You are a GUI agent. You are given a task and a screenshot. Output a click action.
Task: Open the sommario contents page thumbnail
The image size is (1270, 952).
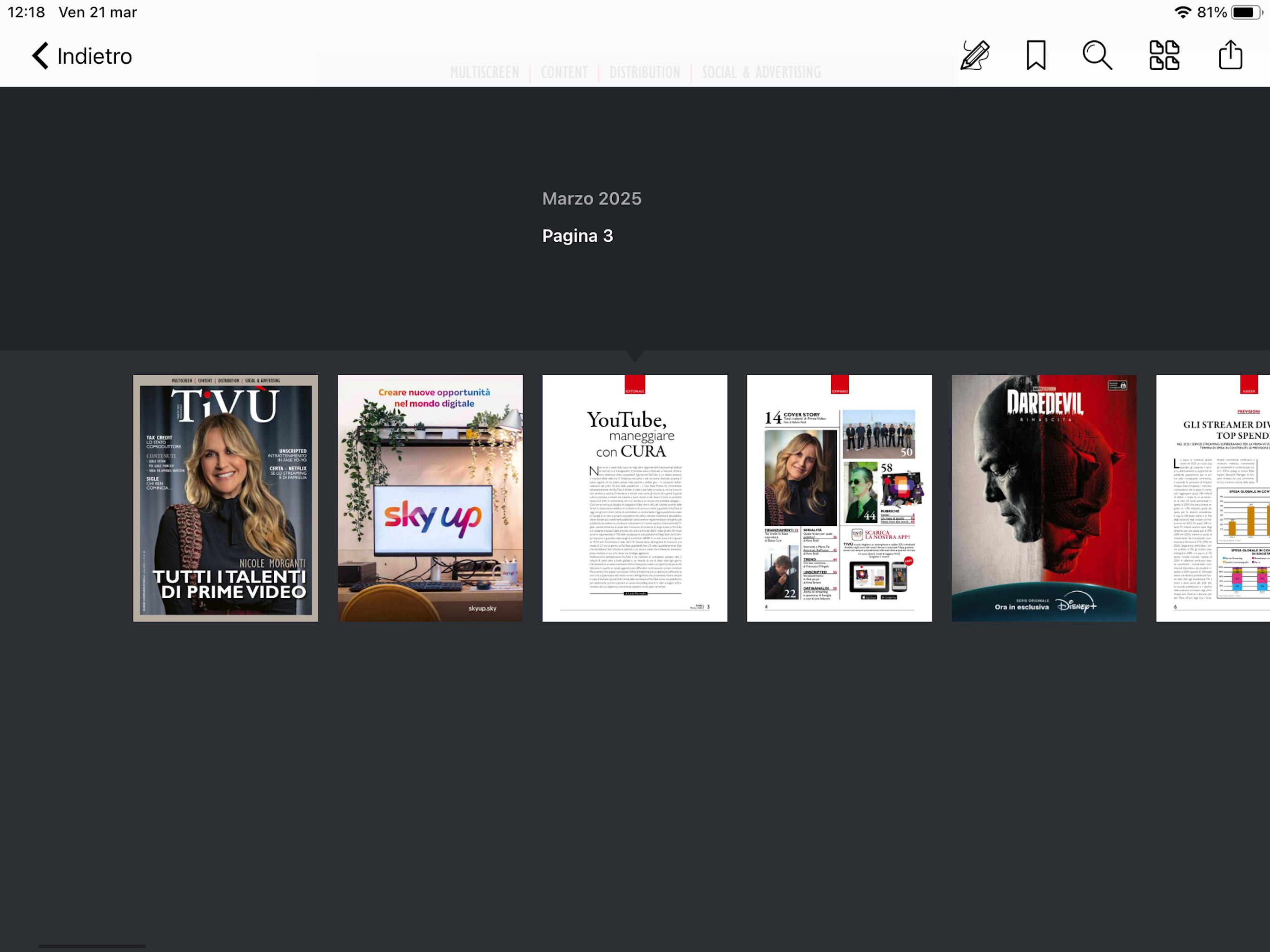[x=840, y=498]
